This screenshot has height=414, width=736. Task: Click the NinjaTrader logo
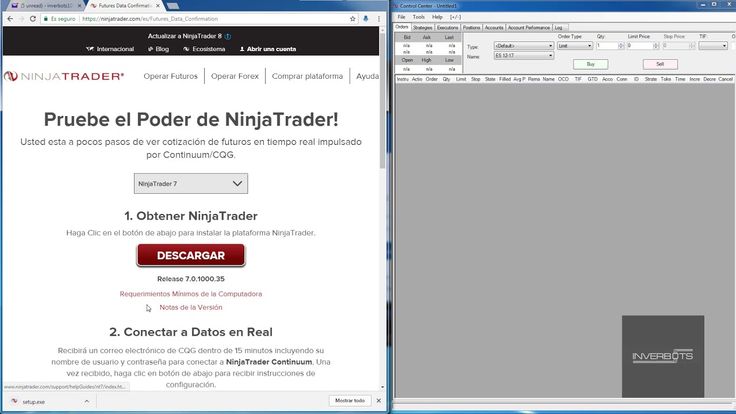(64, 76)
